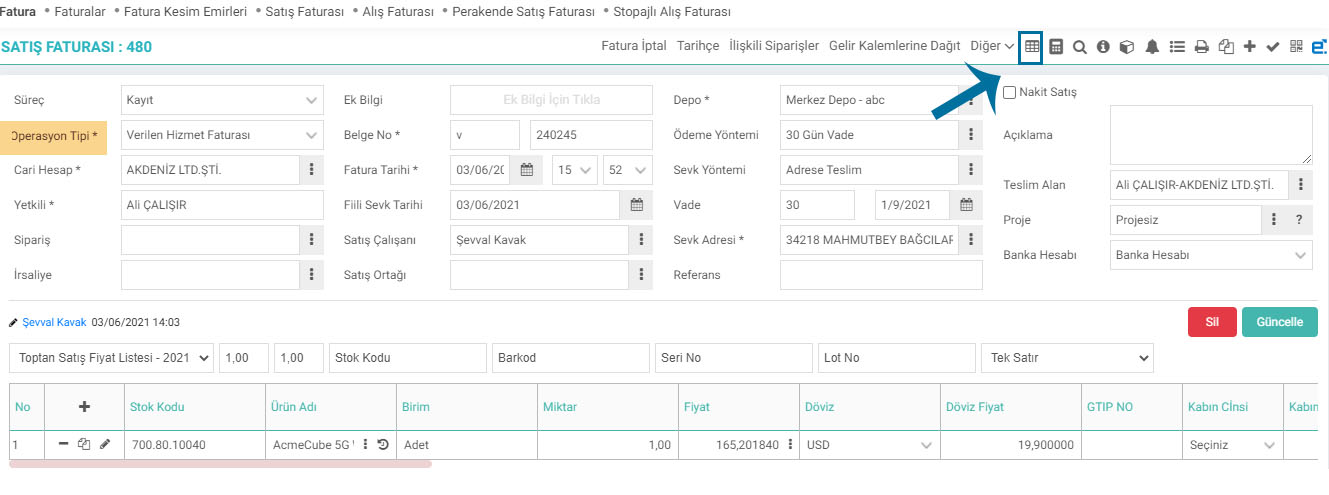The width and height of the screenshot is (1329, 495).
Task: Go to Alış Faturası in top navigation
Action: (x=398, y=13)
